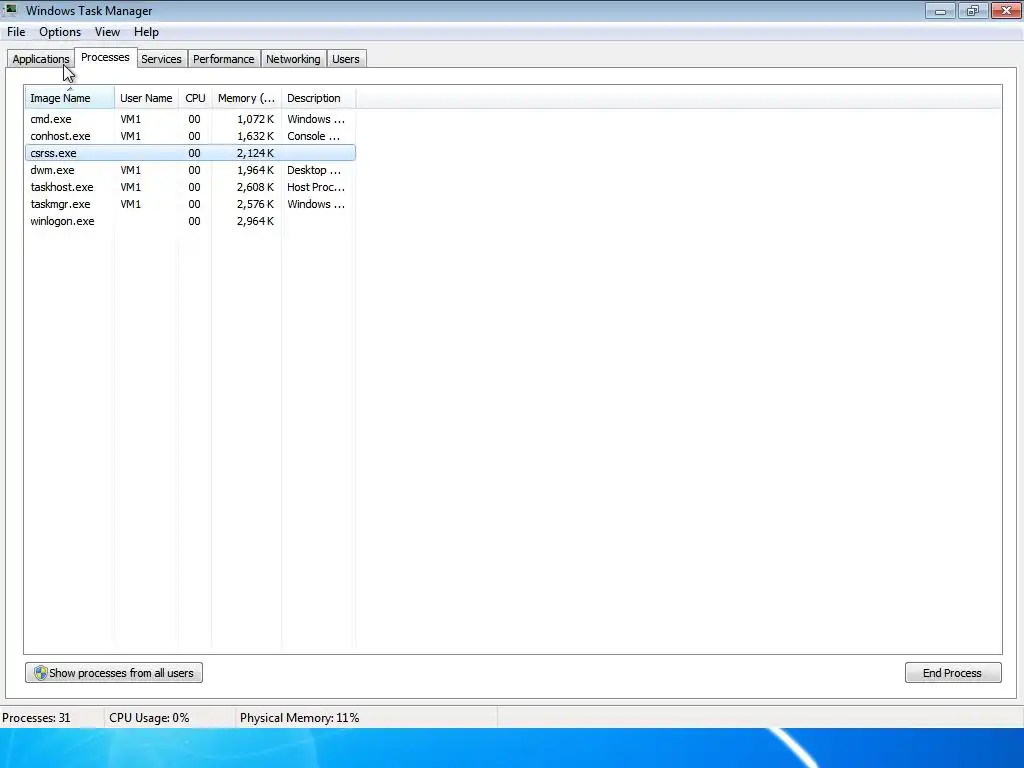
Task: Minimize the Task Manager window
Action: click(940, 10)
